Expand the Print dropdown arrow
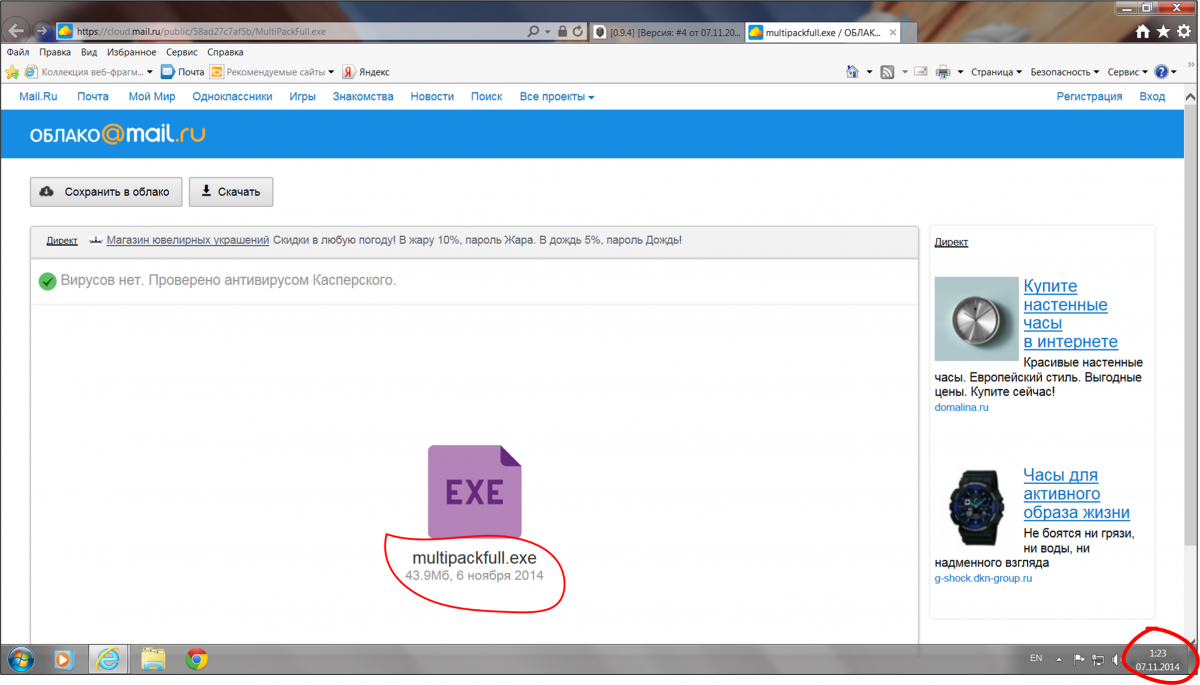Viewport: 1200px width, 685px height. click(x=960, y=72)
